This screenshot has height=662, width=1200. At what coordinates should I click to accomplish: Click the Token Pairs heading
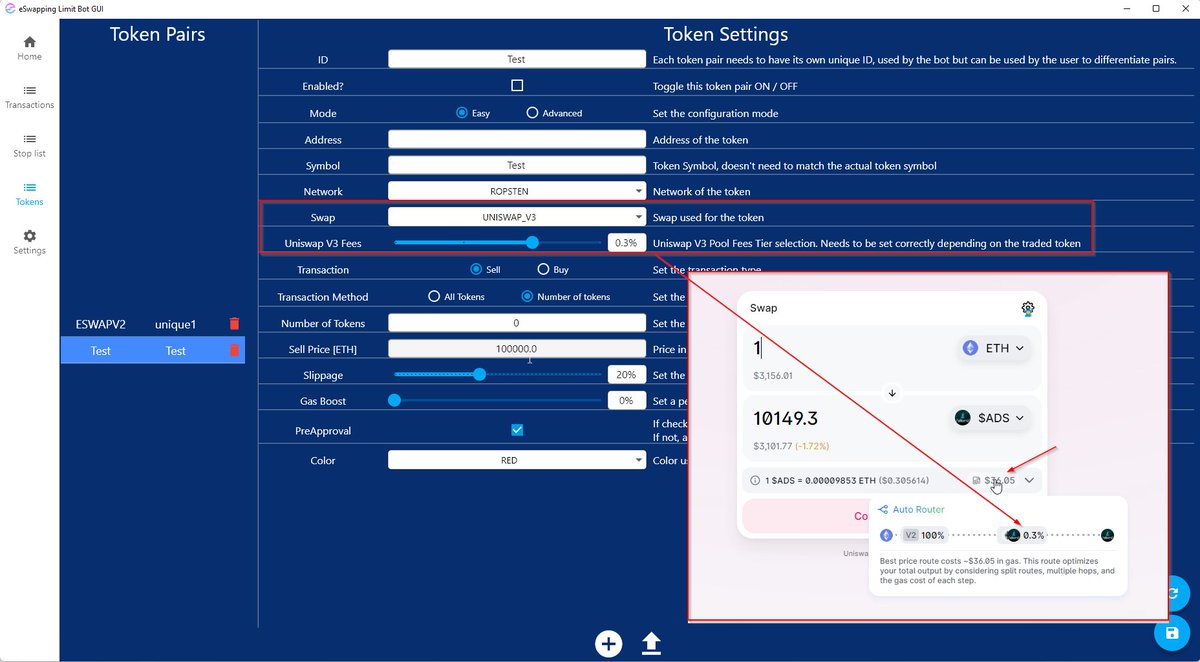click(157, 34)
